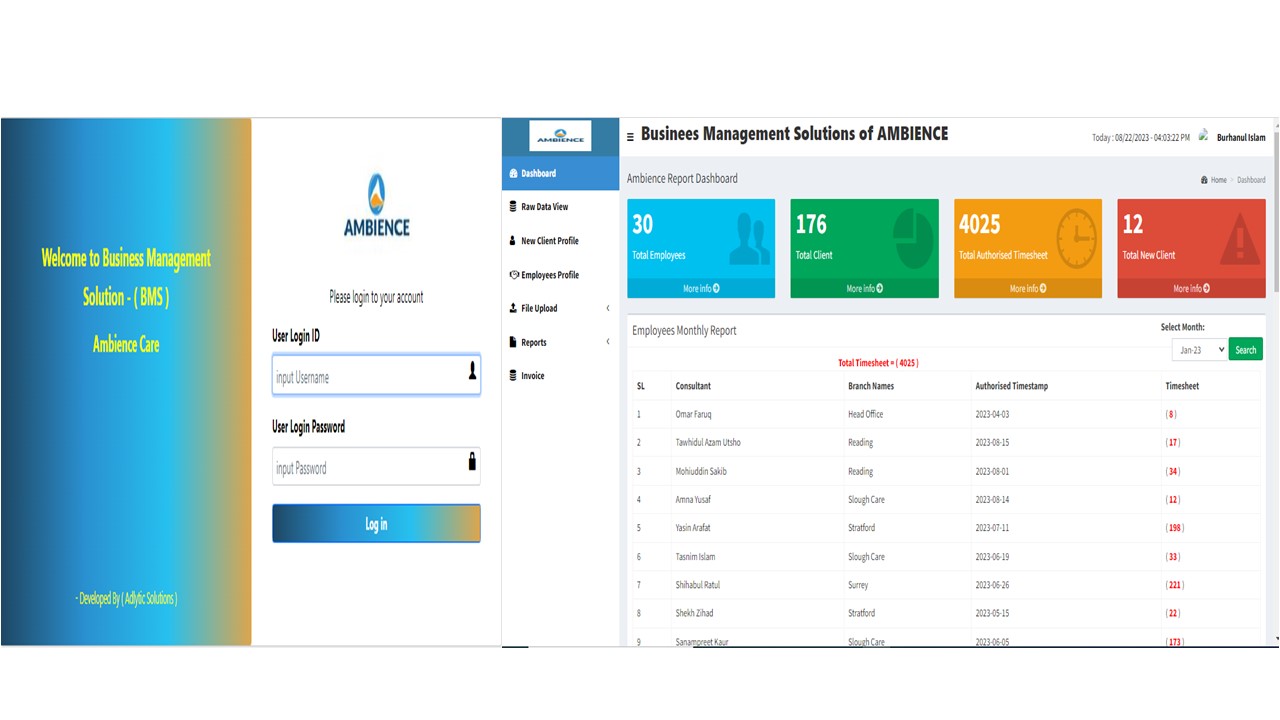Click the user icon in username field
The image size is (1280, 720).
[472, 372]
